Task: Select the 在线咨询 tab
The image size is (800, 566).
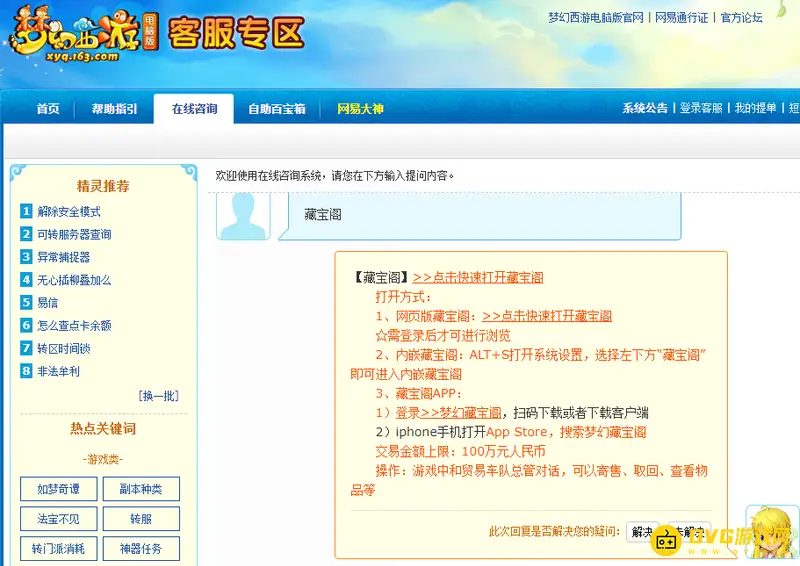Action: [194, 109]
